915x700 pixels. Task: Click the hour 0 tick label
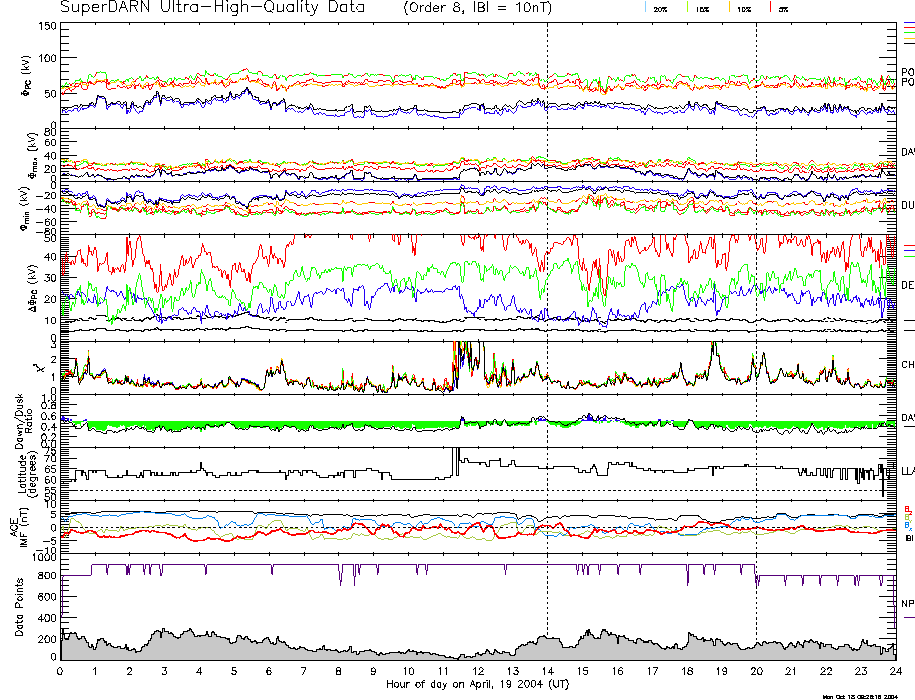[61, 672]
